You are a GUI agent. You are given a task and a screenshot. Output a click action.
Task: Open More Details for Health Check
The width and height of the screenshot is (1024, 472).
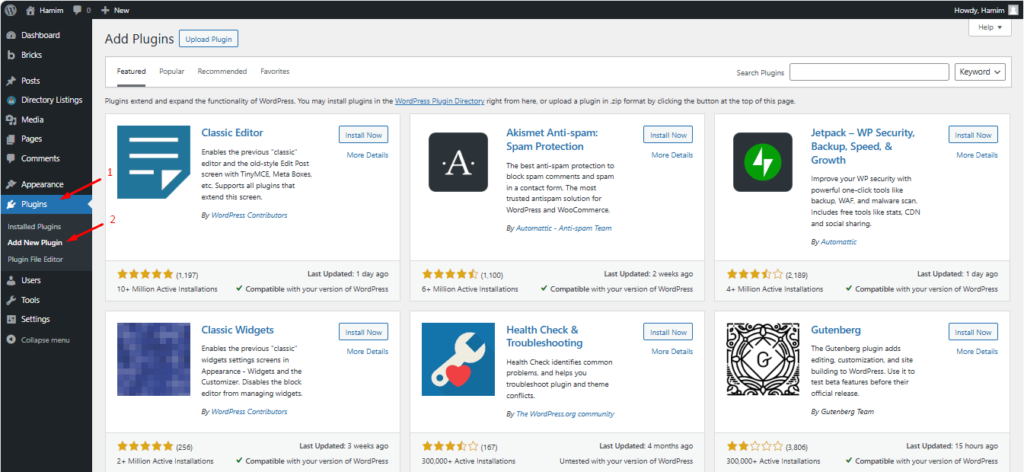(672, 352)
